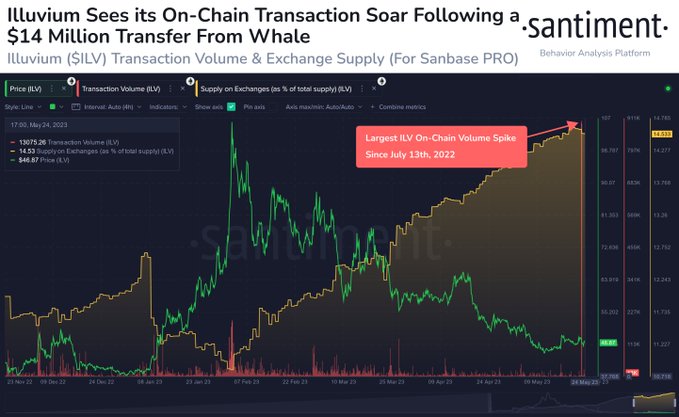Click circular badge above Price (ILV) tab
Image resolution: width=679 pixels, height=417 pixels.
point(70,79)
